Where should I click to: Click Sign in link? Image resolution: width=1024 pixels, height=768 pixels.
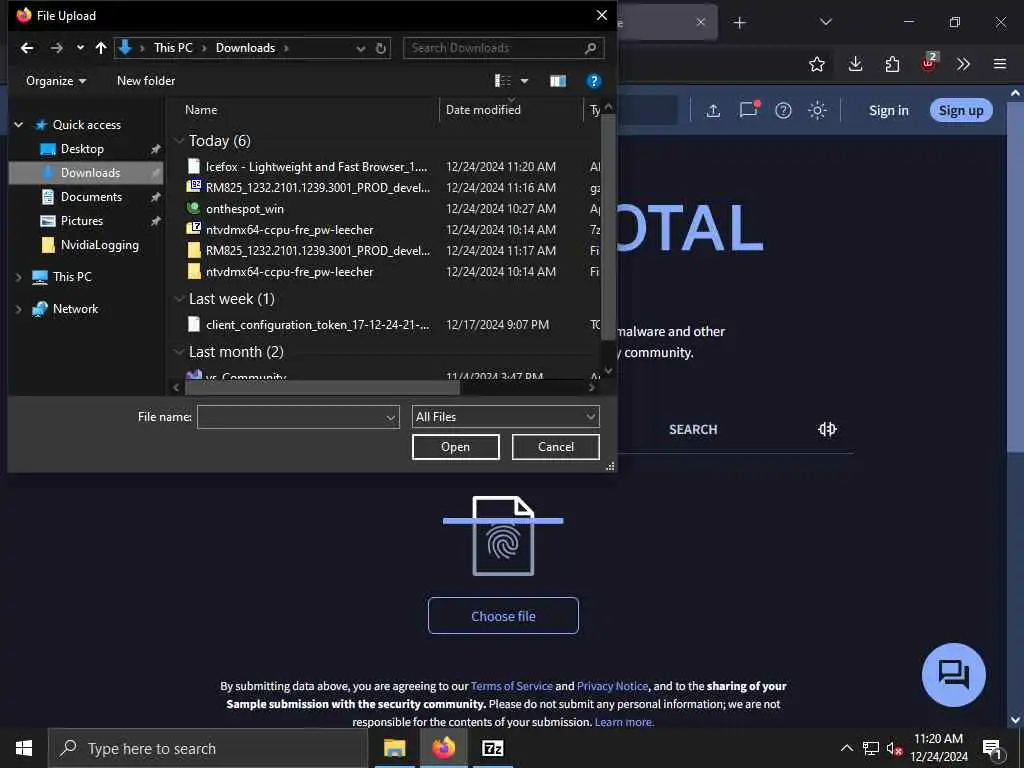pos(888,111)
